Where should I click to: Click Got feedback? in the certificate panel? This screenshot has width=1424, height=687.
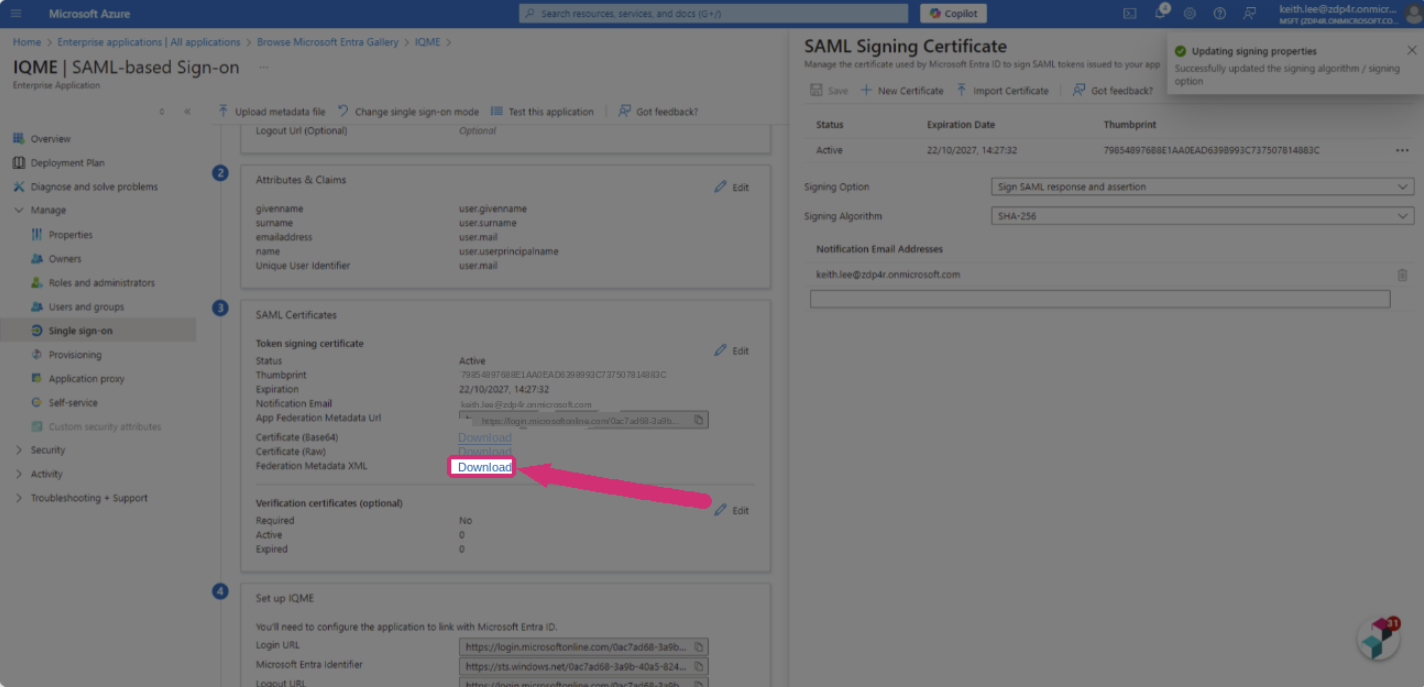[1112, 91]
